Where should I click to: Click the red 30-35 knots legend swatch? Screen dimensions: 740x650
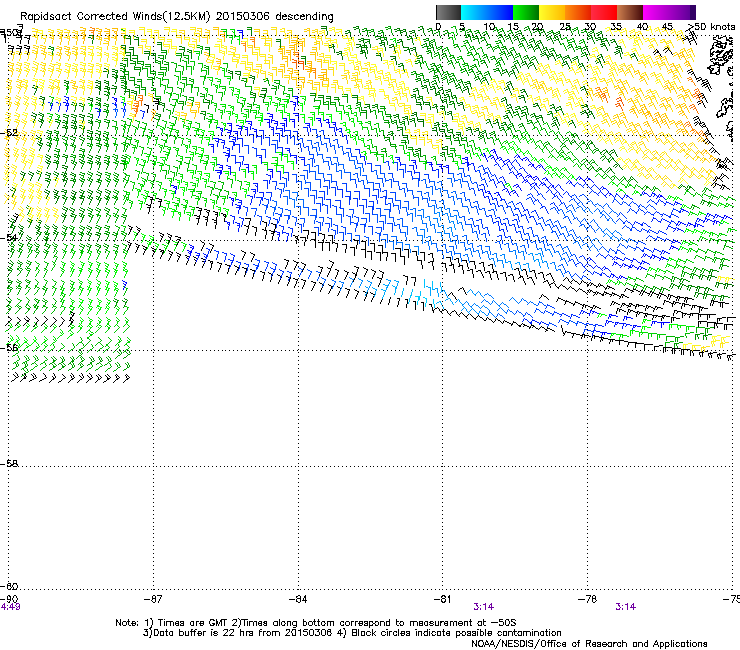[604, 12]
